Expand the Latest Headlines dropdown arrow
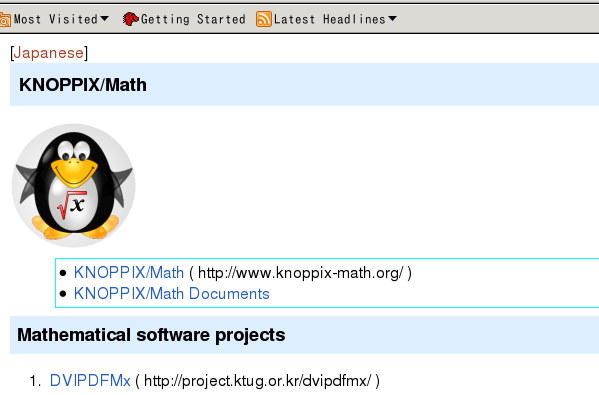This screenshot has width=599, height=395. coord(392,18)
